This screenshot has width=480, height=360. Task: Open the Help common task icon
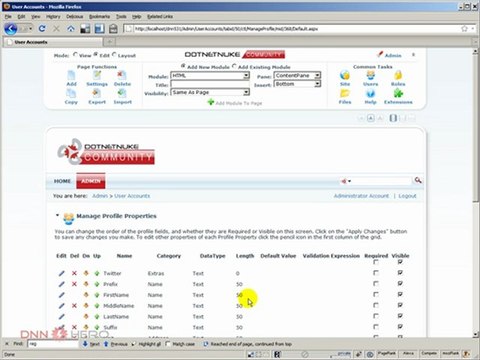[370, 94]
